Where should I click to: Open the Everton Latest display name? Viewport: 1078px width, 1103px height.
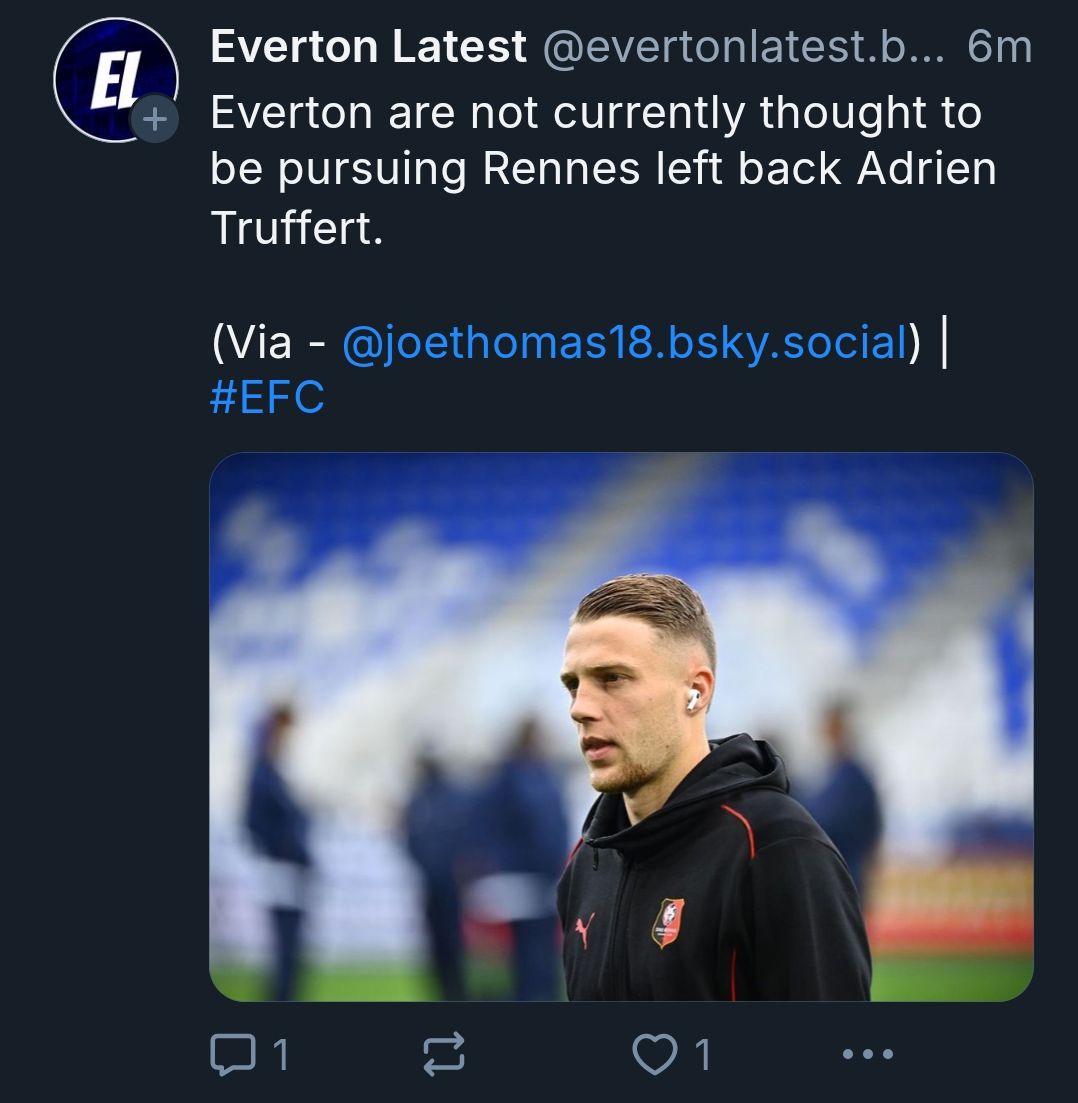point(368,47)
